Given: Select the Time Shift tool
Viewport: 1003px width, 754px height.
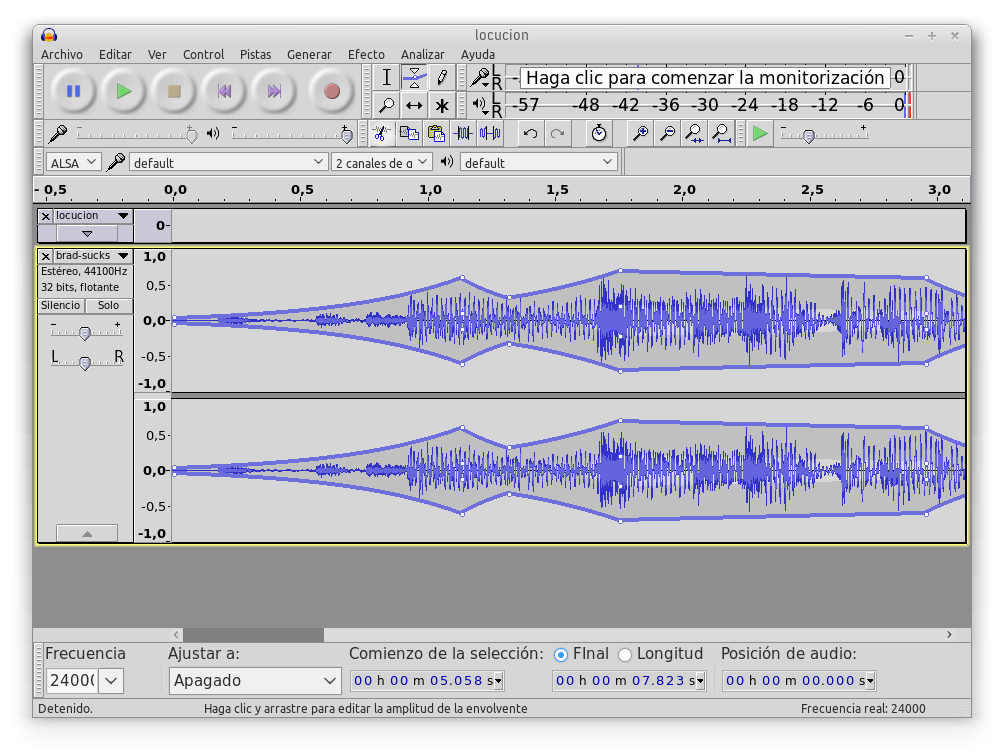Looking at the screenshot, I should coord(415,105).
